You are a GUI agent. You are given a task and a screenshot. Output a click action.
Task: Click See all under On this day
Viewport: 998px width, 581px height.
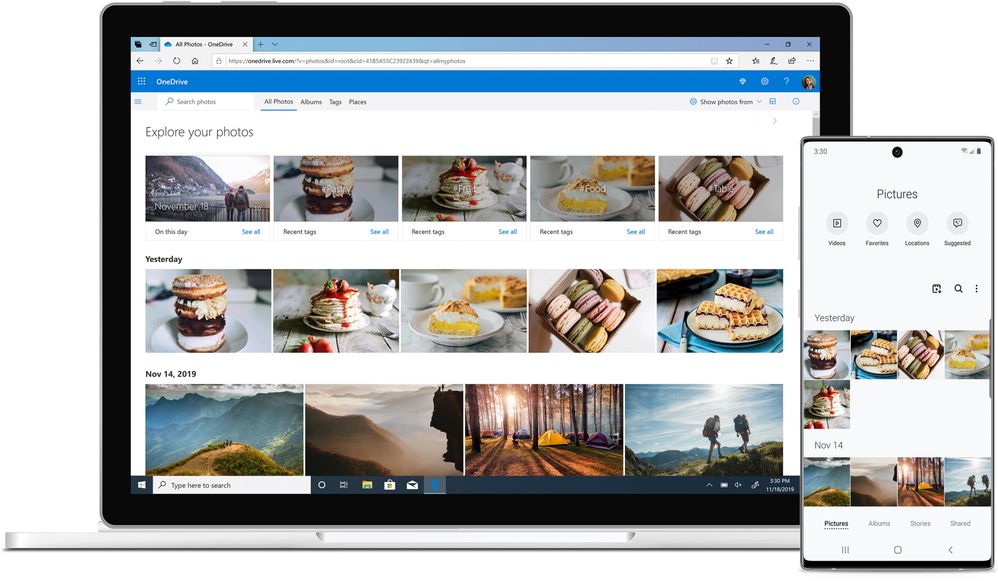(x=251, y=232)
